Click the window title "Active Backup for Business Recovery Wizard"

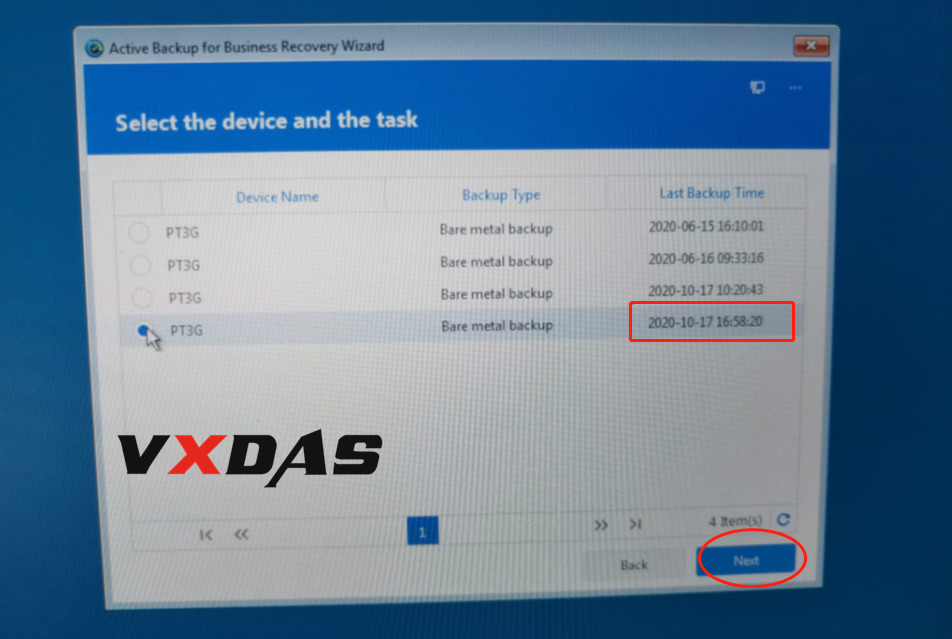coord(246,47)
